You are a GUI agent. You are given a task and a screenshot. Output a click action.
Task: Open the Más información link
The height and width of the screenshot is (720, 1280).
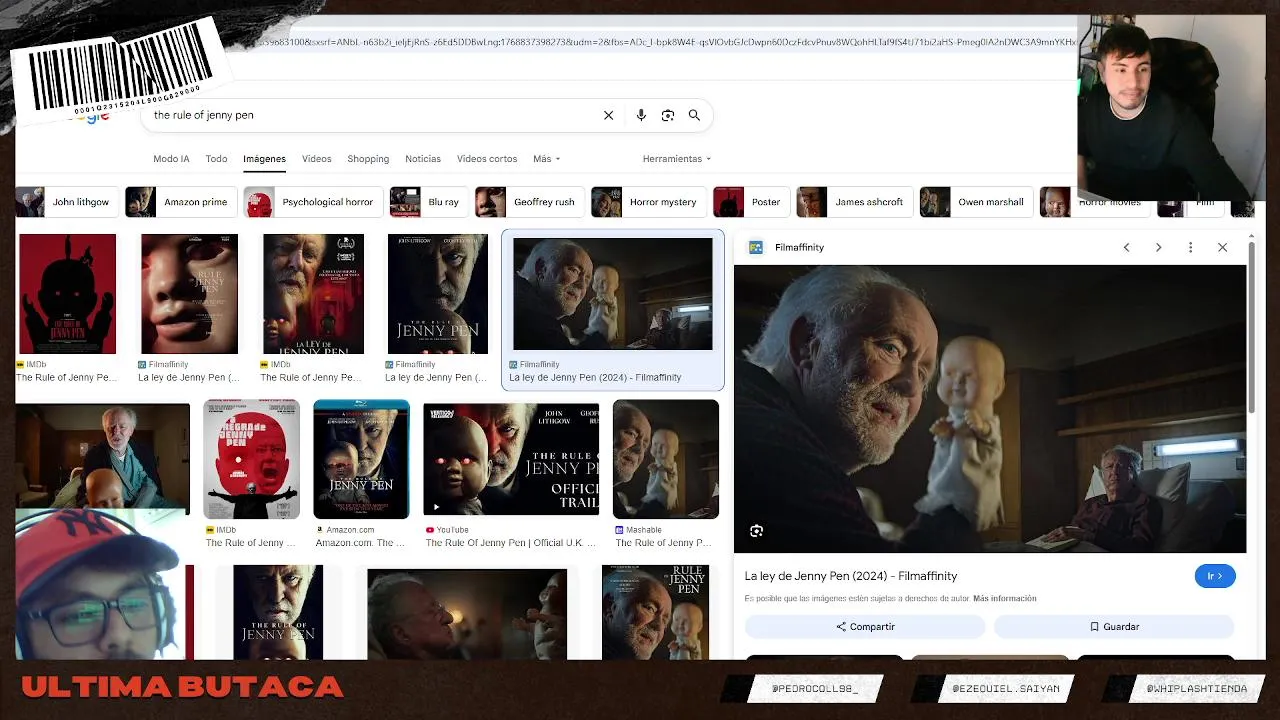[1004, 599]
